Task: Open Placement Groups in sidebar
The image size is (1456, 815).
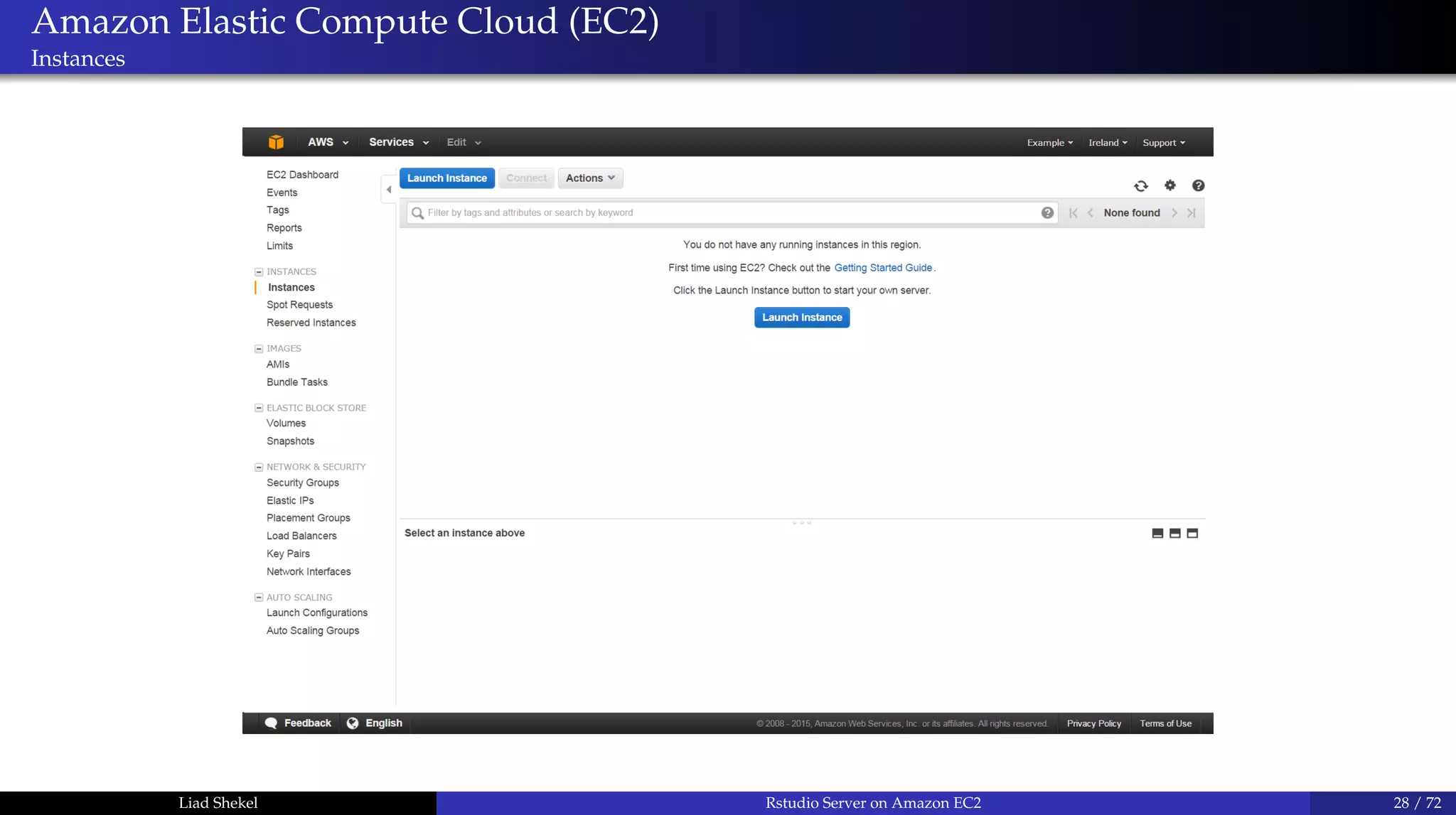Action: pos(308,518)
